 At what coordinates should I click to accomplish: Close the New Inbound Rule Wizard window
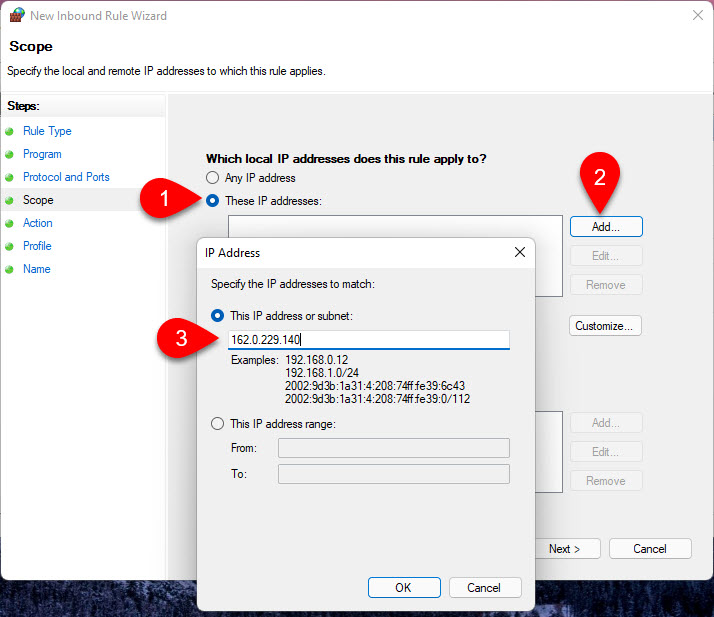[x=698, y=15]
